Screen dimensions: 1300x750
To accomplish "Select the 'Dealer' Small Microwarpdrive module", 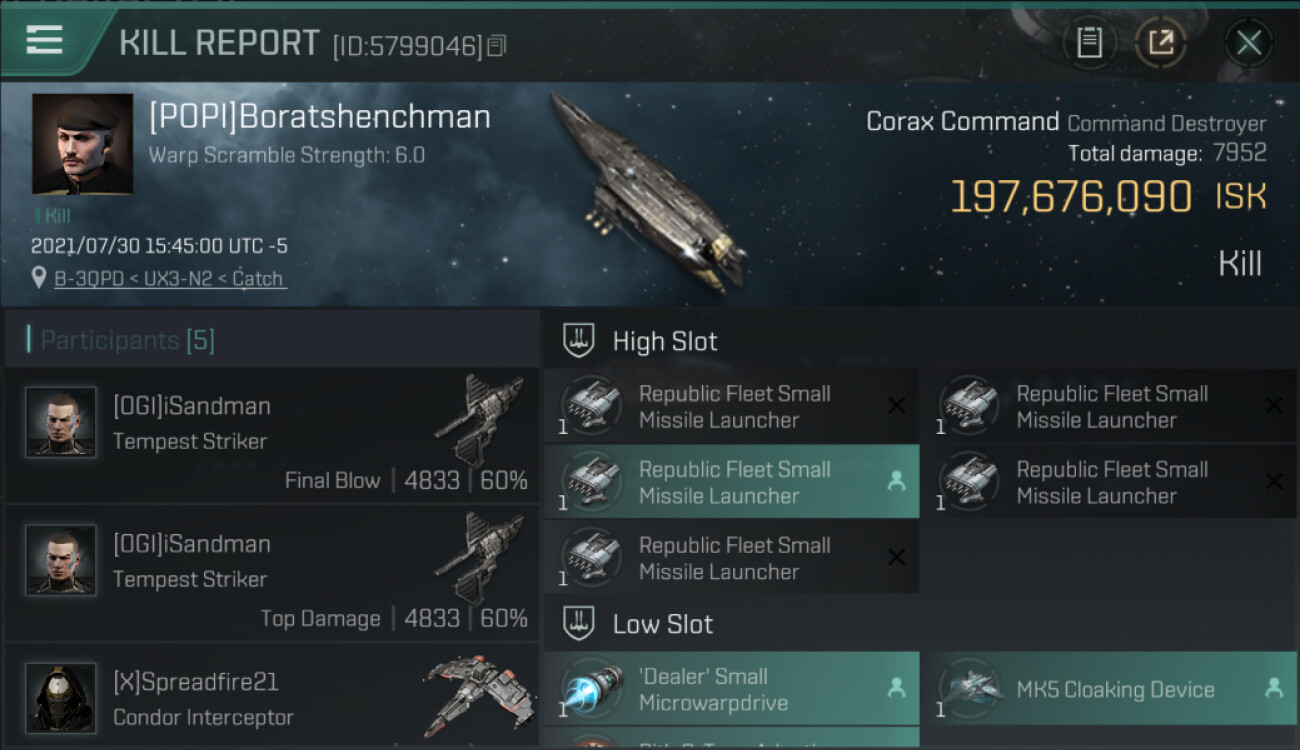I will (731, 689).
